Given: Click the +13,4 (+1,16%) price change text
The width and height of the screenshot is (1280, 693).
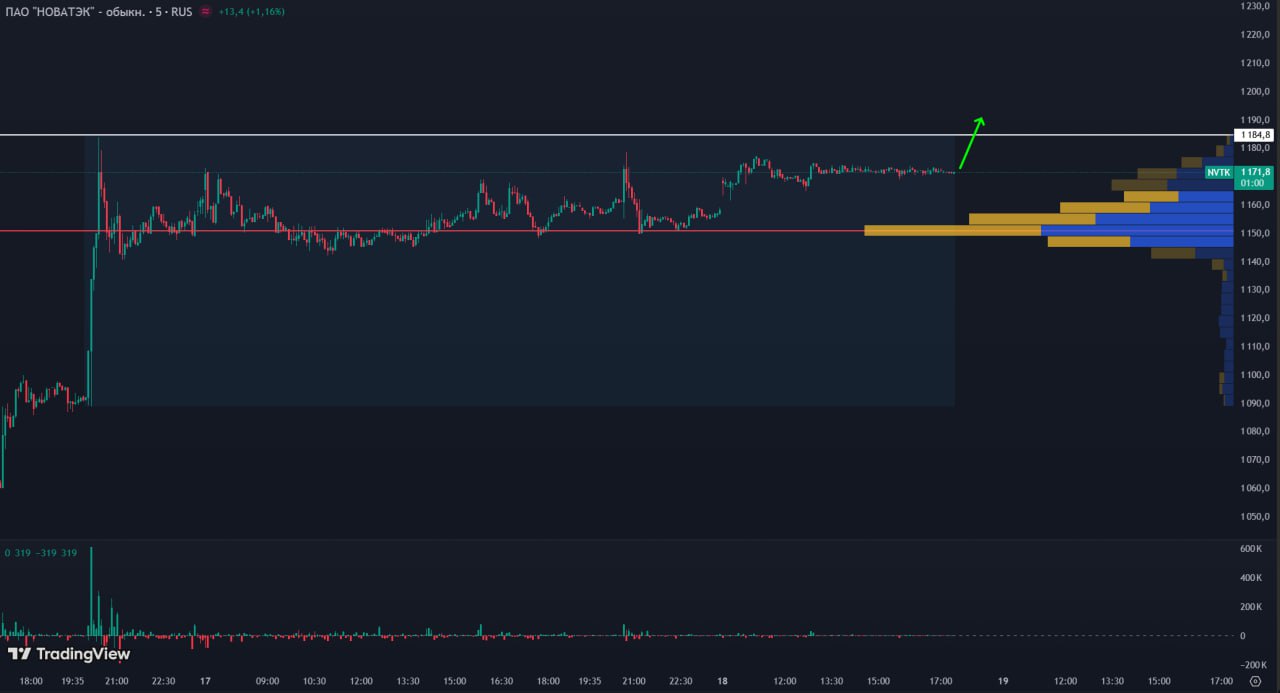Looking at the screenshot, I should [x=253, y=11].
